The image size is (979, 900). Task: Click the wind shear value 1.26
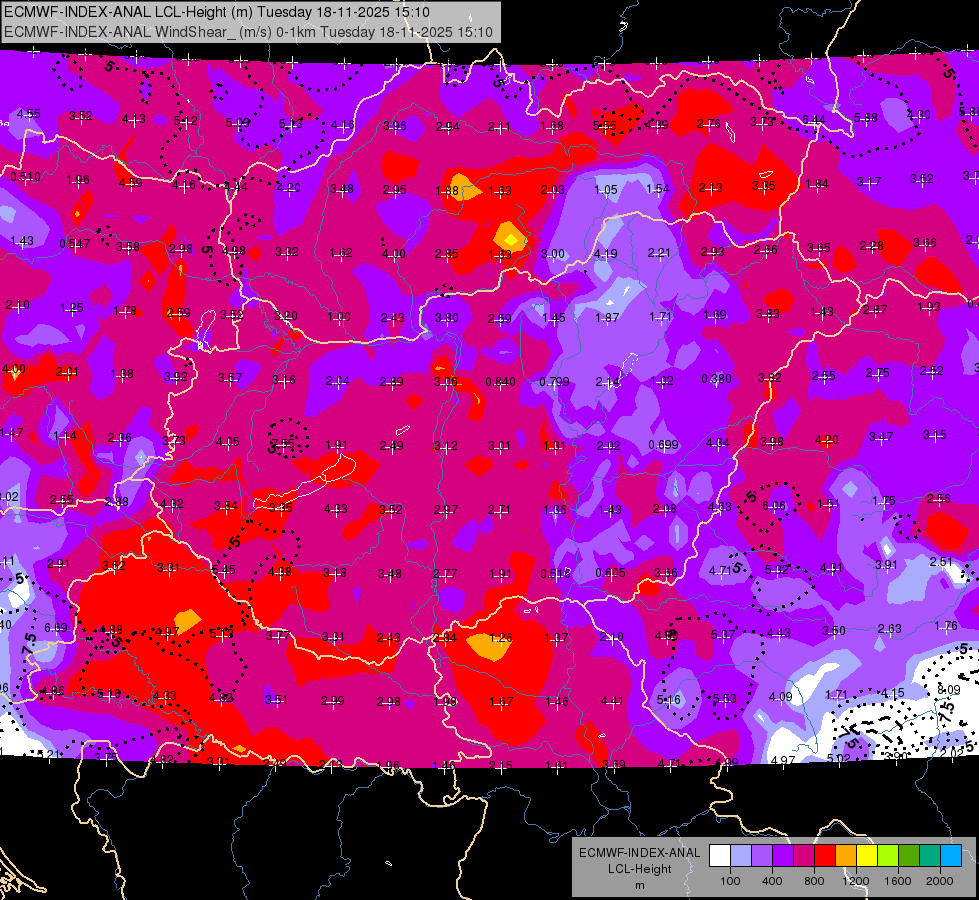point(501,638)
